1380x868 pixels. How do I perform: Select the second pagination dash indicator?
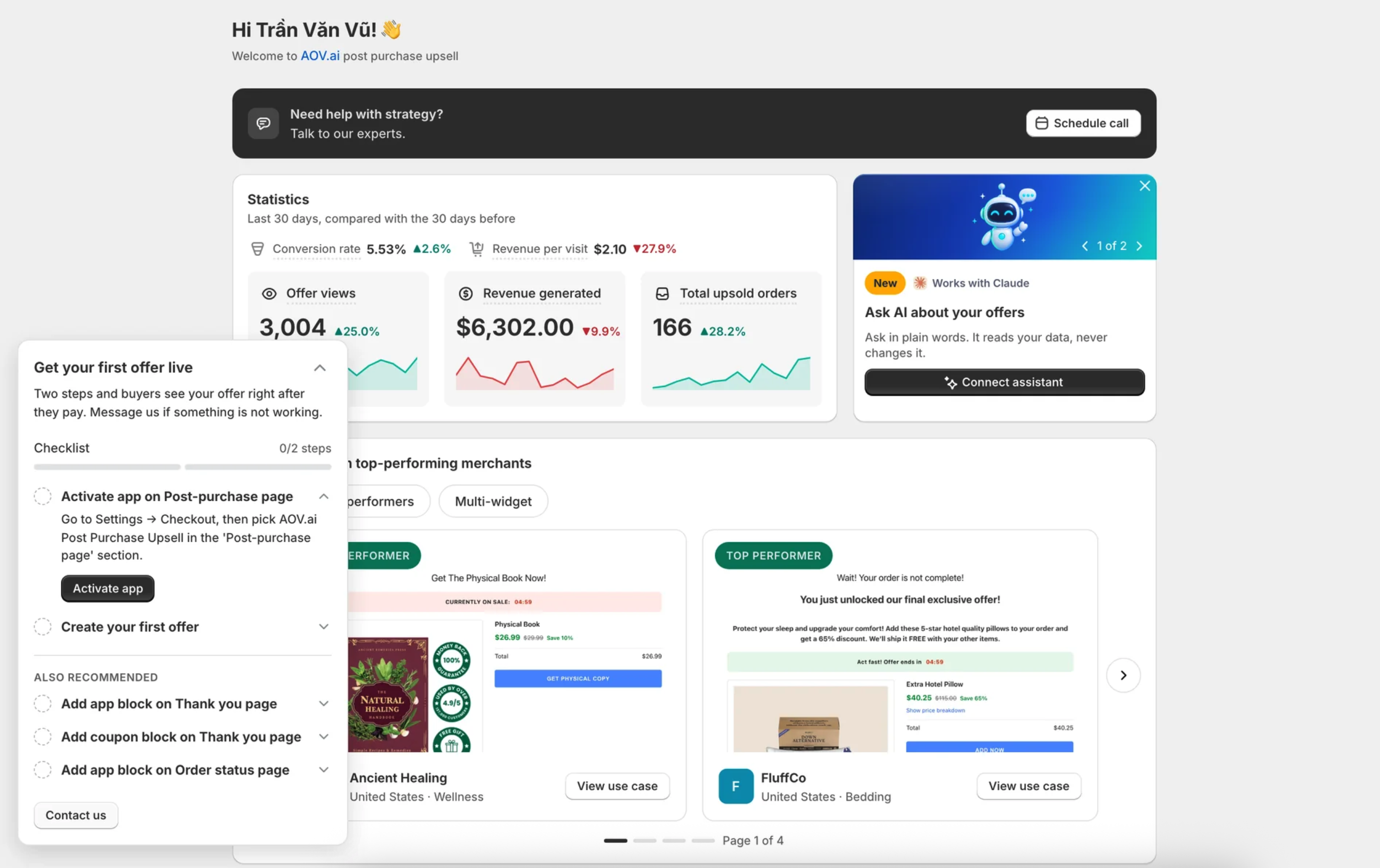[645, 840]
